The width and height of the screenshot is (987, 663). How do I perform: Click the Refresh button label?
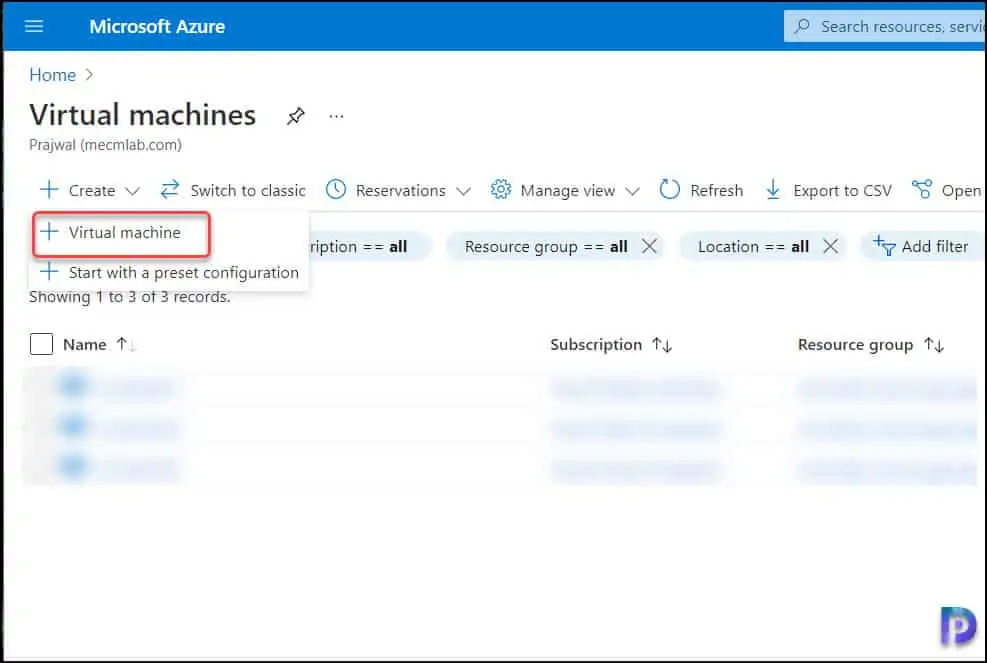pos(716,190)
